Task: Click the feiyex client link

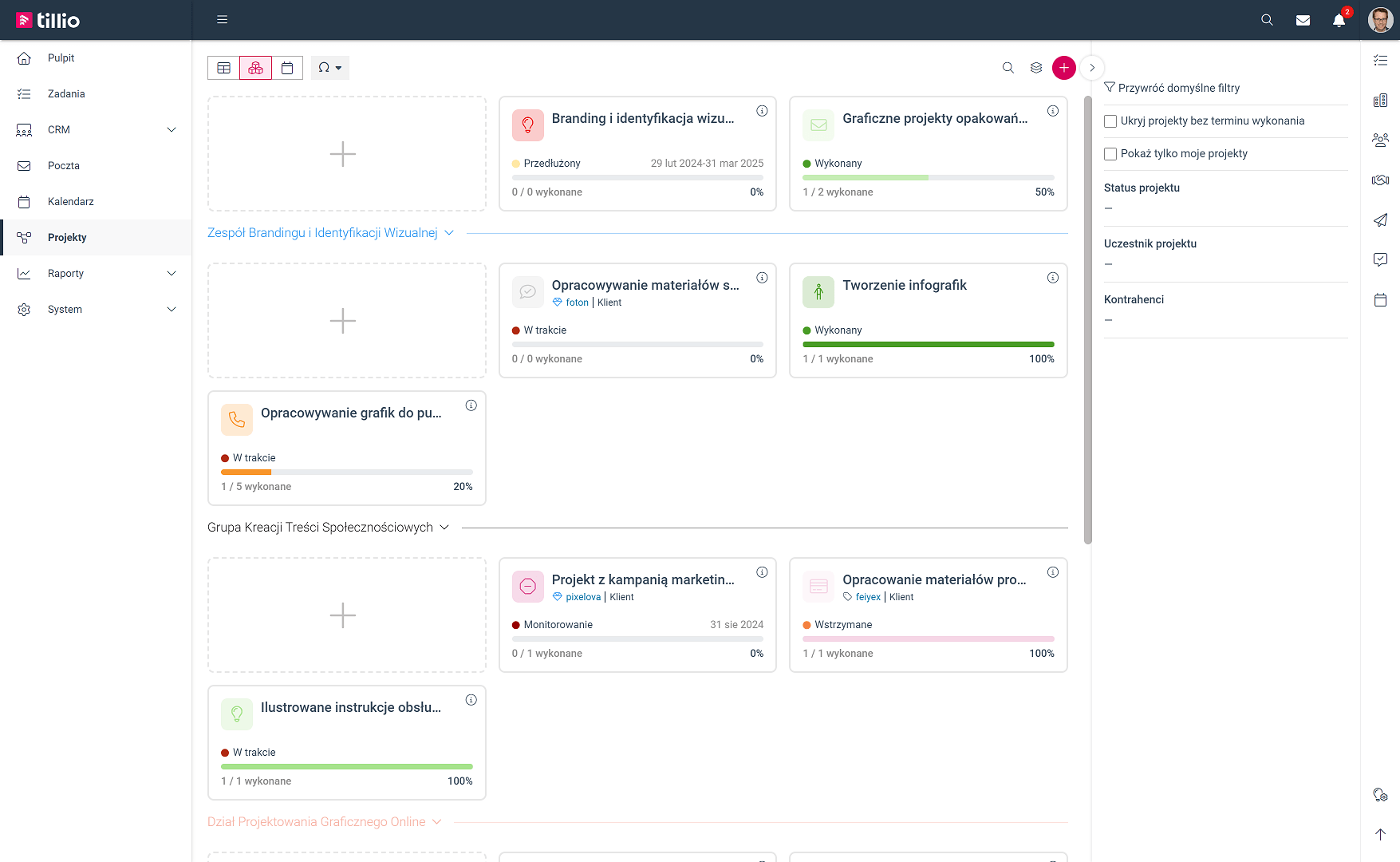Action: (868, 597)
